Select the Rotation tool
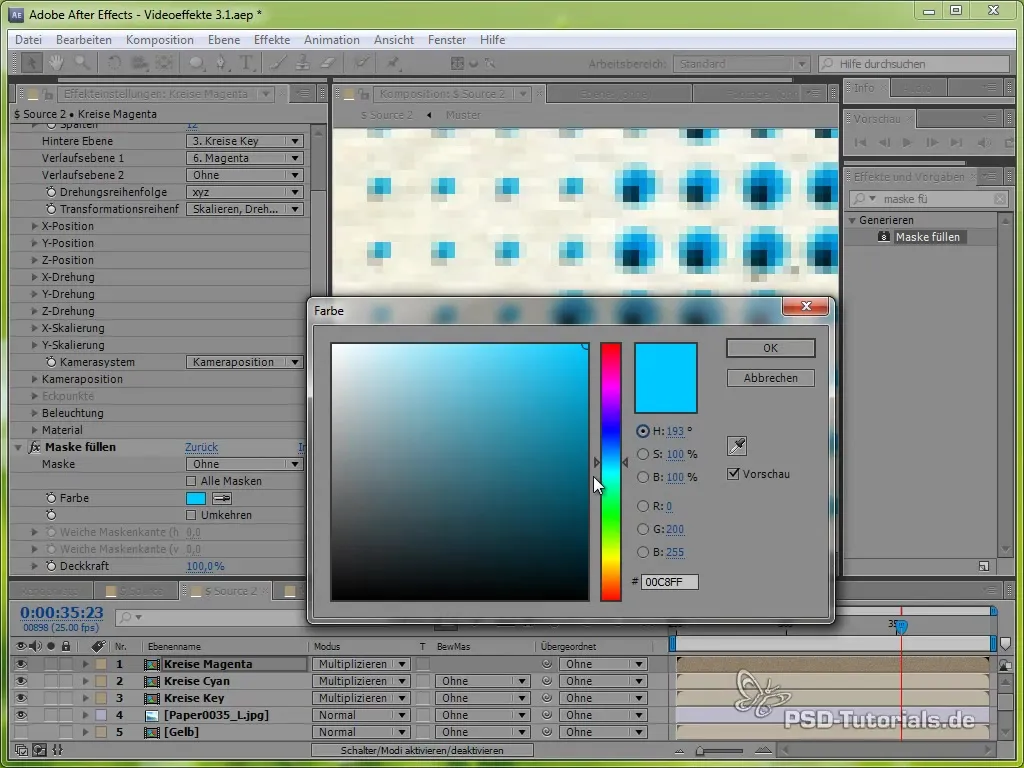This screenshot has width=1024, height=768. (114, 63)
